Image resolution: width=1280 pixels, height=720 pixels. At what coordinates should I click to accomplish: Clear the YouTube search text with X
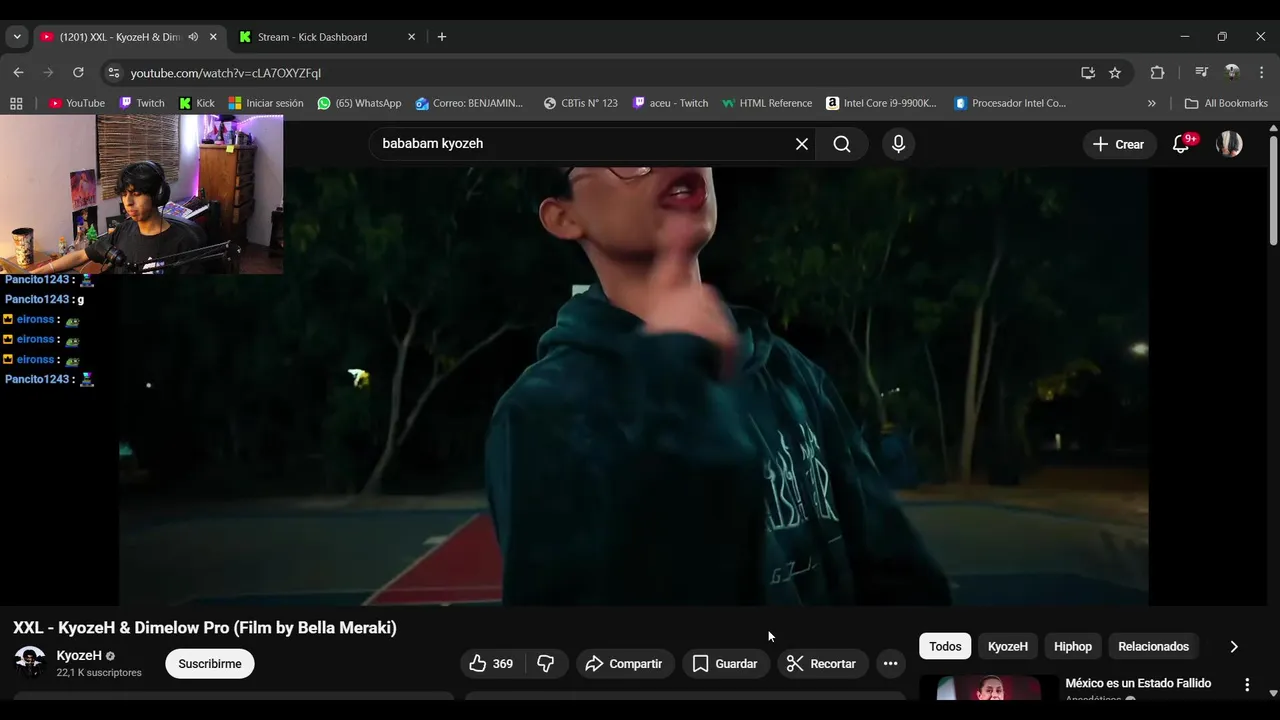pos(802,144)
